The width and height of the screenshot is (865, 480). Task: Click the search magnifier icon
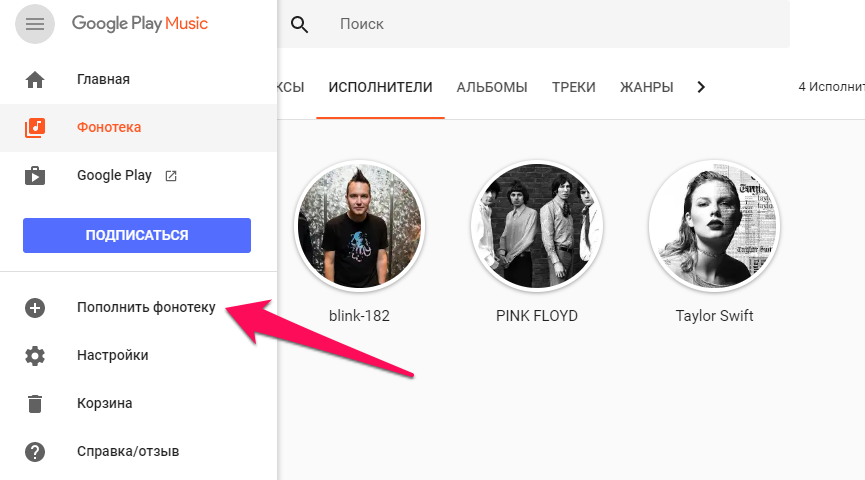tap(300, 24)
